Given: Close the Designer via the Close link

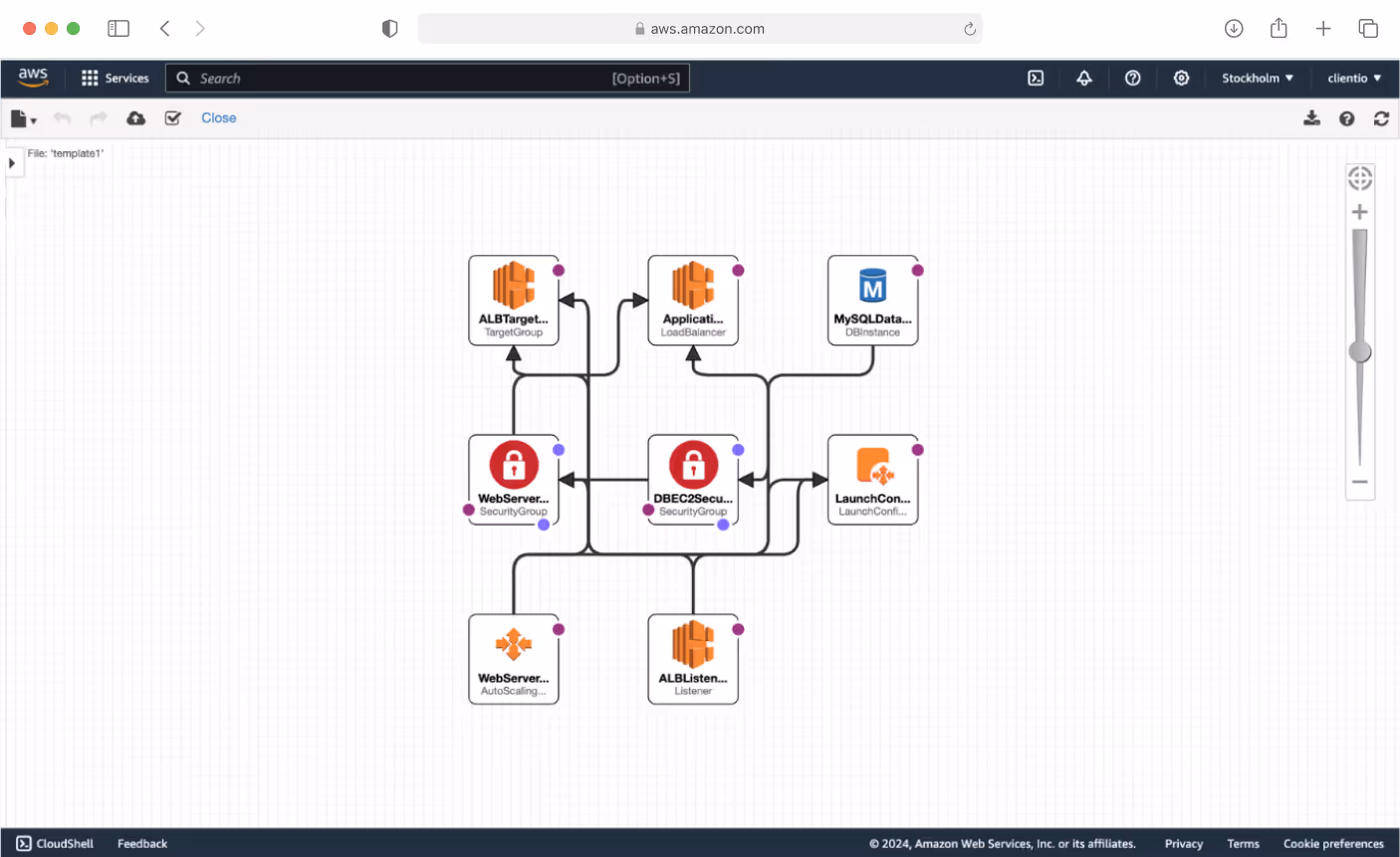Looking at the screenshot, I should (218, 117).
